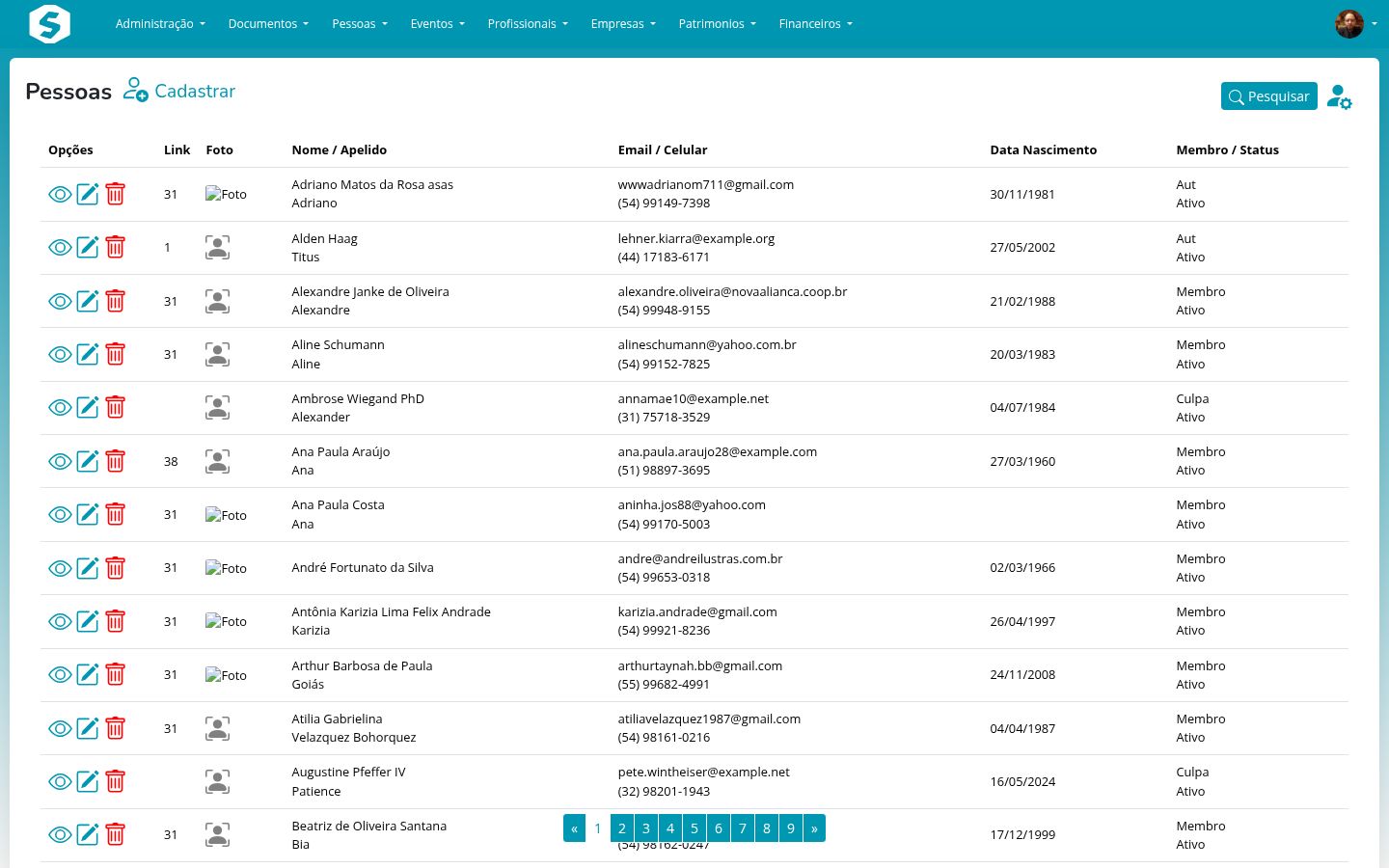Image resolution: width=1389 pixels, height=868 pixels.
Task: Edit Adriano Matos da Rosa asas record
Action: tap(88, 194)
